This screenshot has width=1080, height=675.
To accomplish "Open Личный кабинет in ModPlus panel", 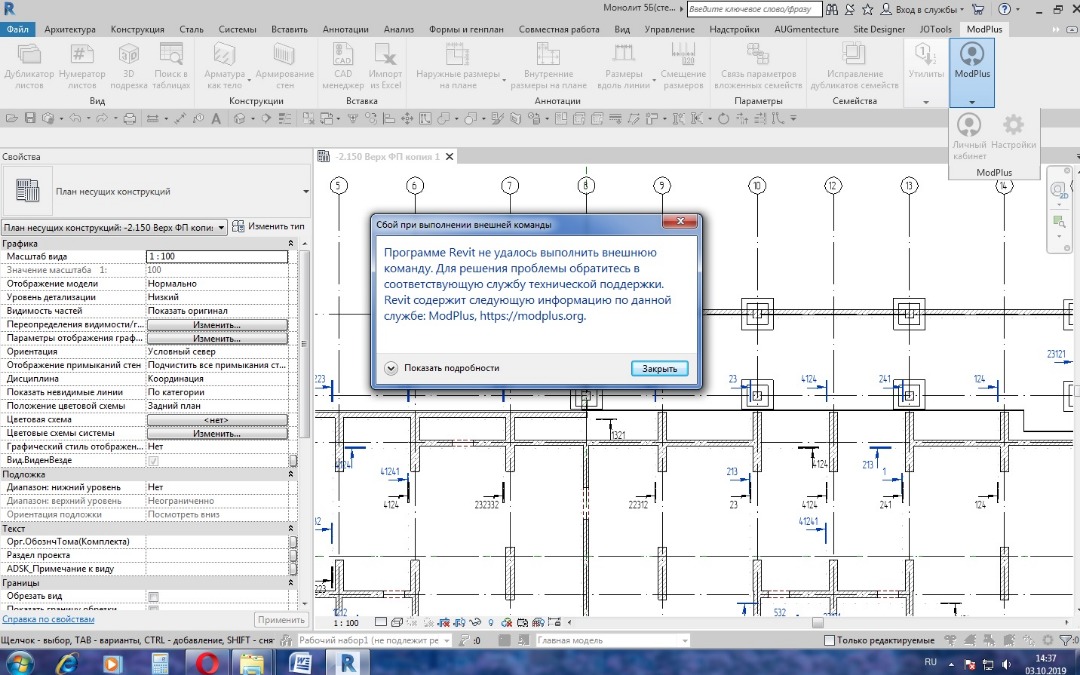I will pos(969,137).
